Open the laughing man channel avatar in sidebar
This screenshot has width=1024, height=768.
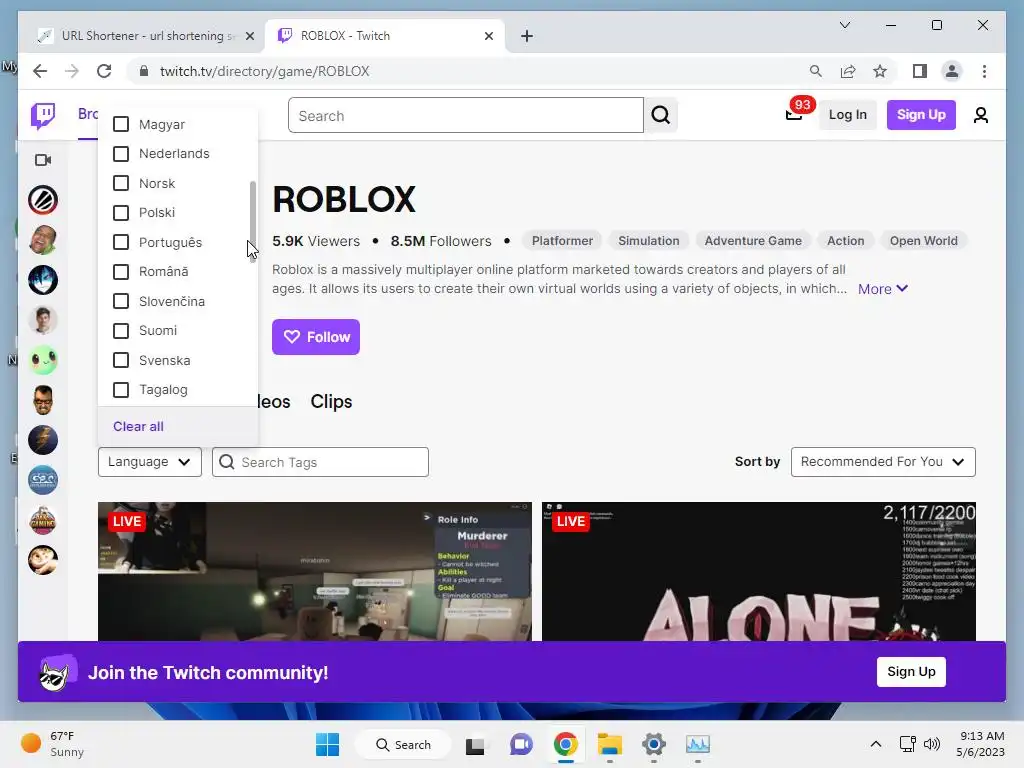(43, 240)
